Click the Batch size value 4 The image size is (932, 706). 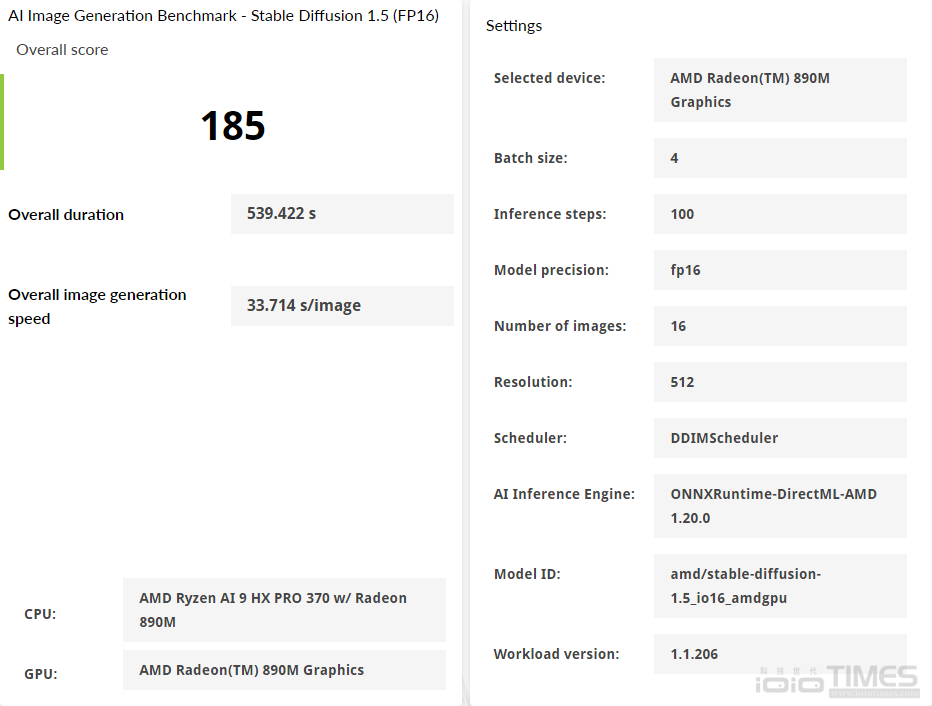click(780, 158)
